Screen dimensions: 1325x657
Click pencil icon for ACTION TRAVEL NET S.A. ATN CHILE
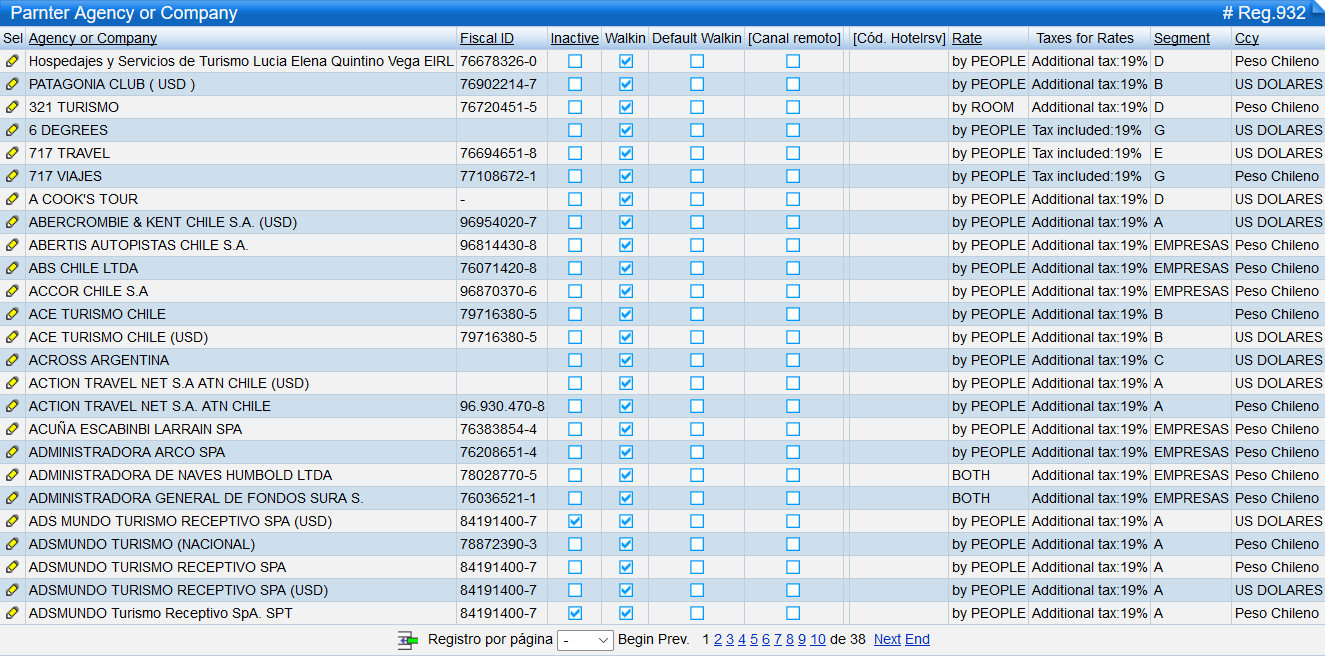click(12, 406)
